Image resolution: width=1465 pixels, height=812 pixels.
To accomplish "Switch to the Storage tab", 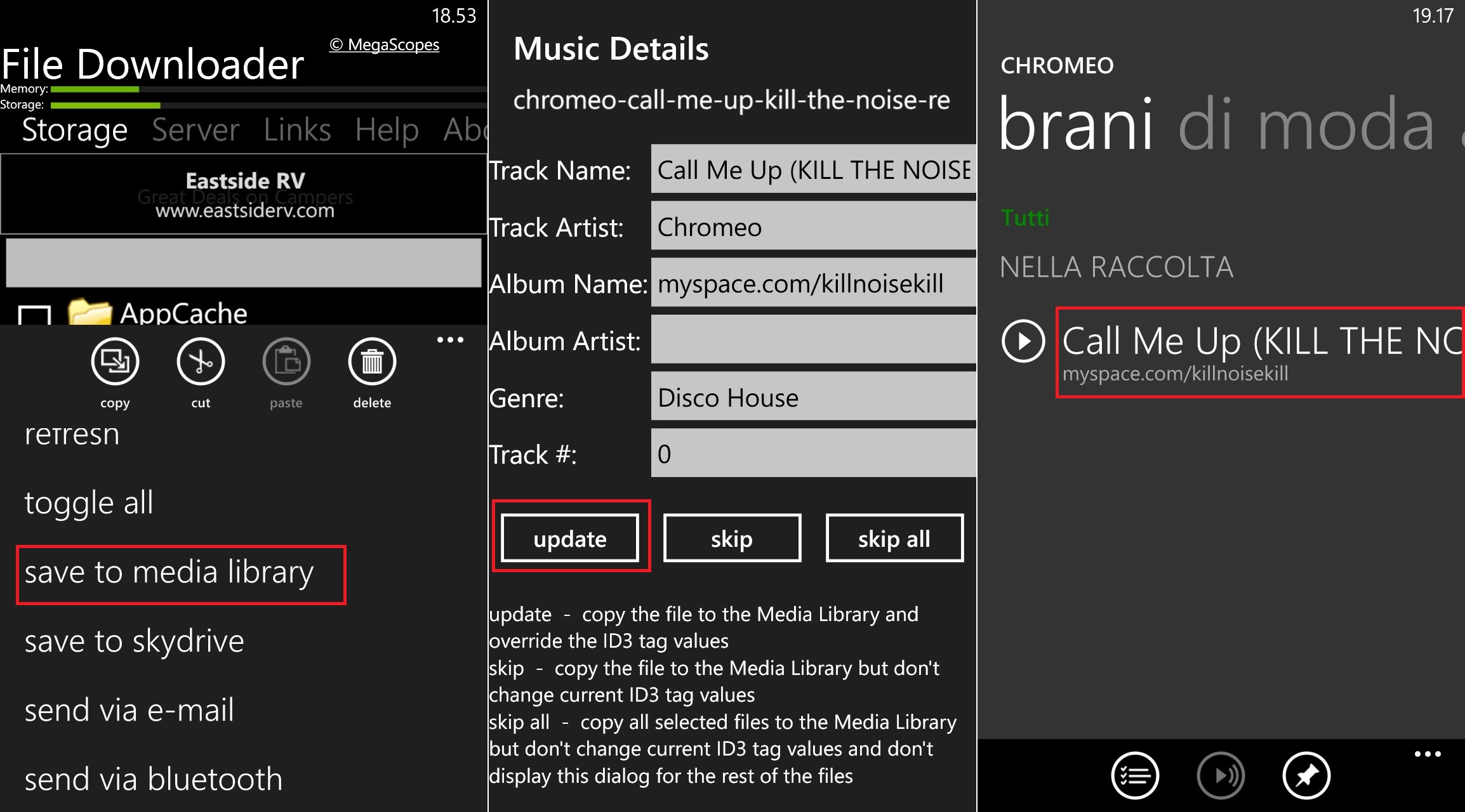I will coord(75,129).
